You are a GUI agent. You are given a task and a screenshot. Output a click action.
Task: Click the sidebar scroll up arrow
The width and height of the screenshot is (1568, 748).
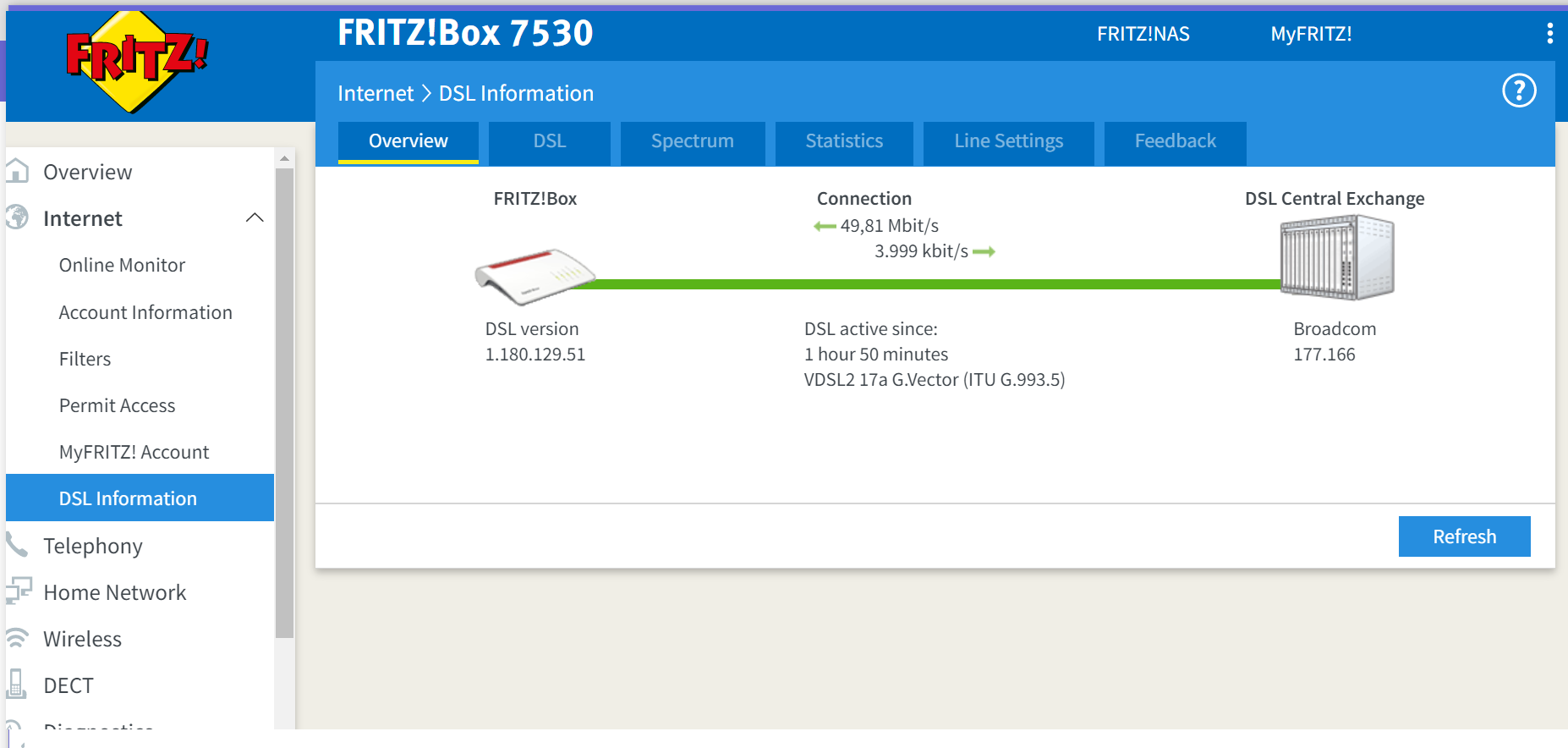[x=285, y=158]
